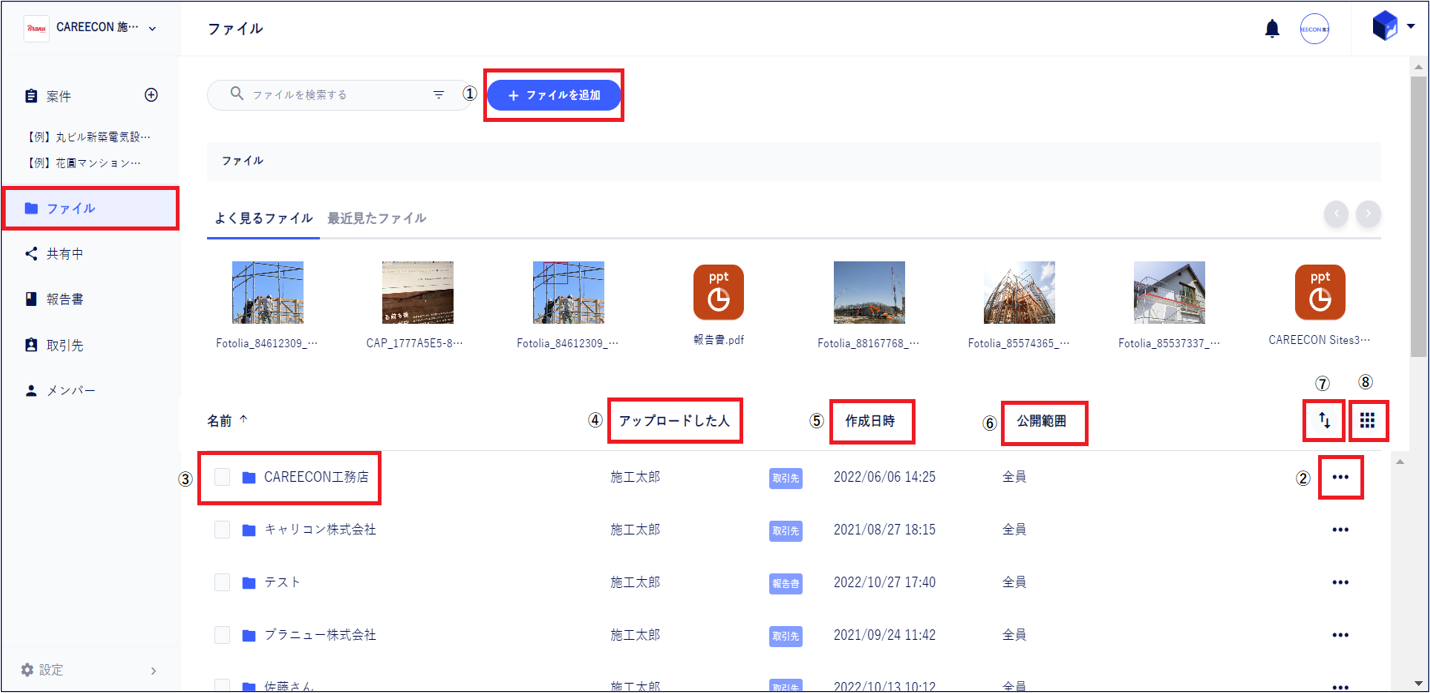Click the 取引先 contact icon in the sidebar
The image size is (1430, 693).
31,345
